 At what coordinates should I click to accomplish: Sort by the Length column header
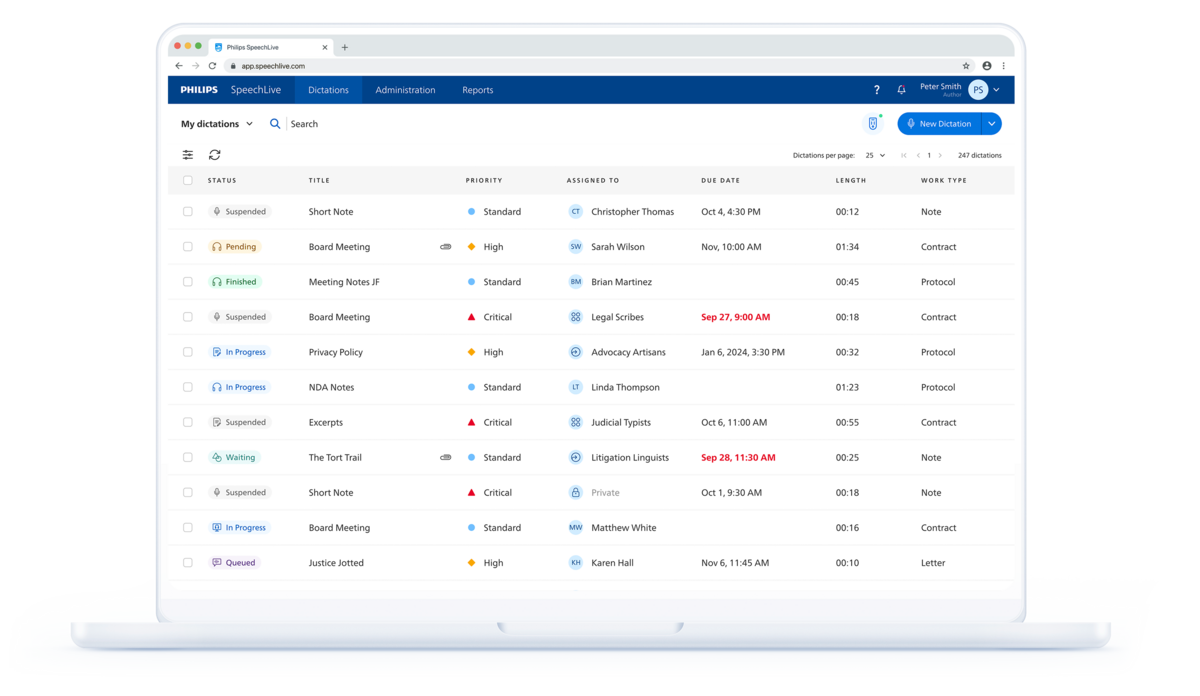[851, 181]
